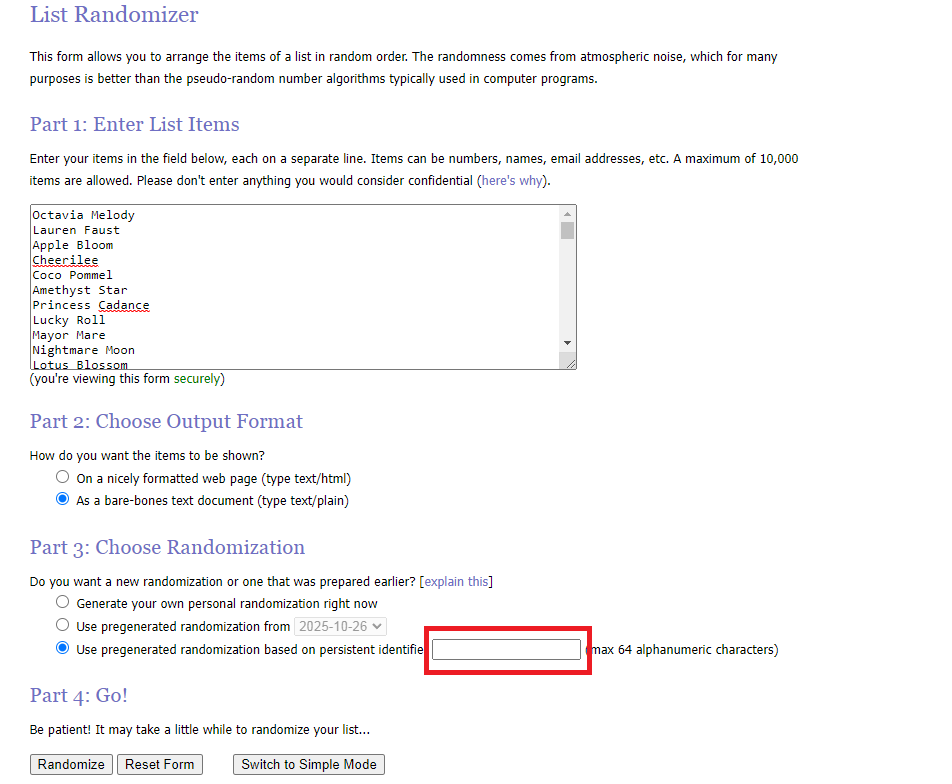Click the textarea resize handle corner
This screenshot has width=952, height=784.
coord(570,363)
